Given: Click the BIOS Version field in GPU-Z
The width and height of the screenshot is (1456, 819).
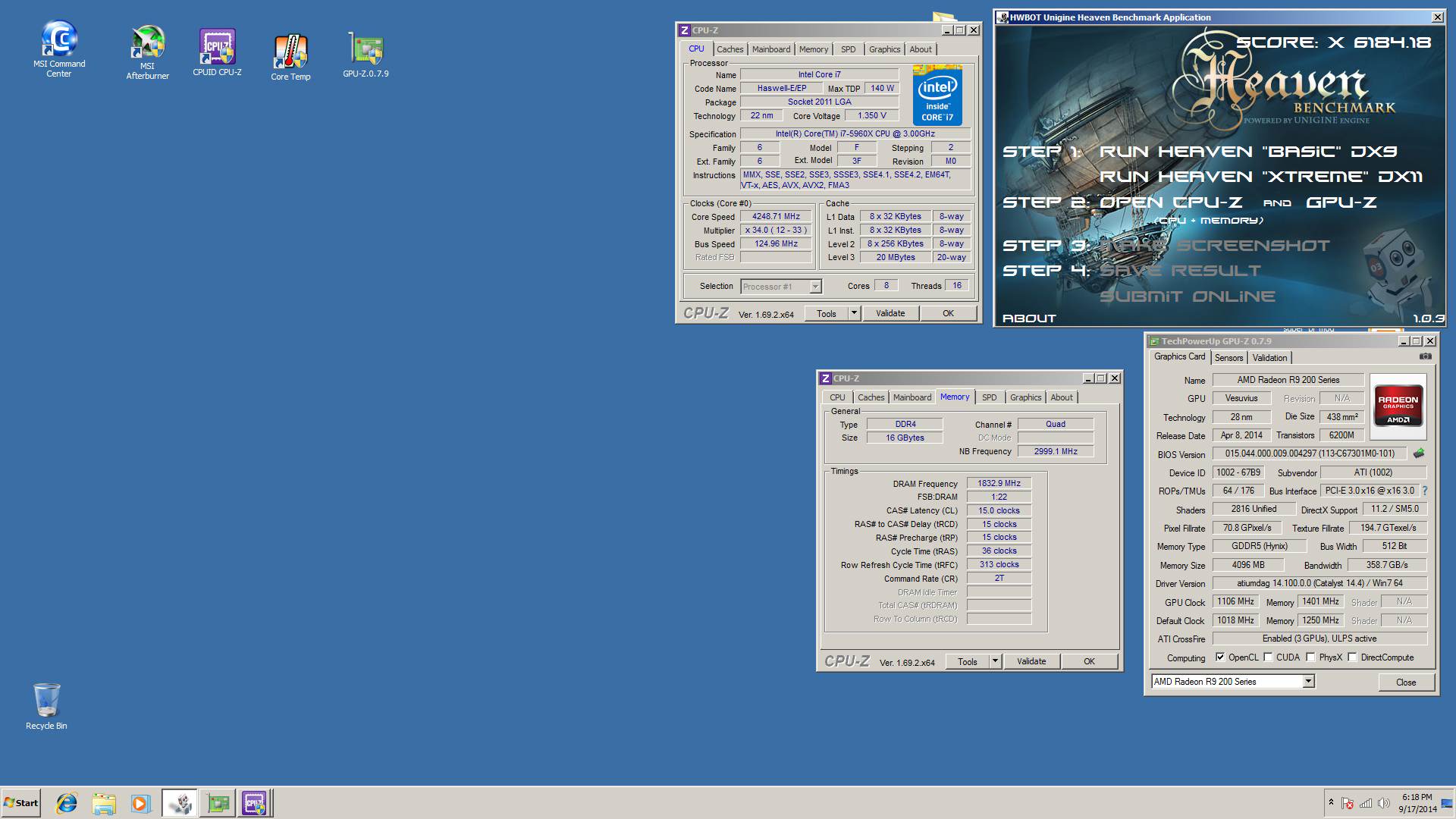Looking at the screenshot, I should click(x=1310, y=453).
